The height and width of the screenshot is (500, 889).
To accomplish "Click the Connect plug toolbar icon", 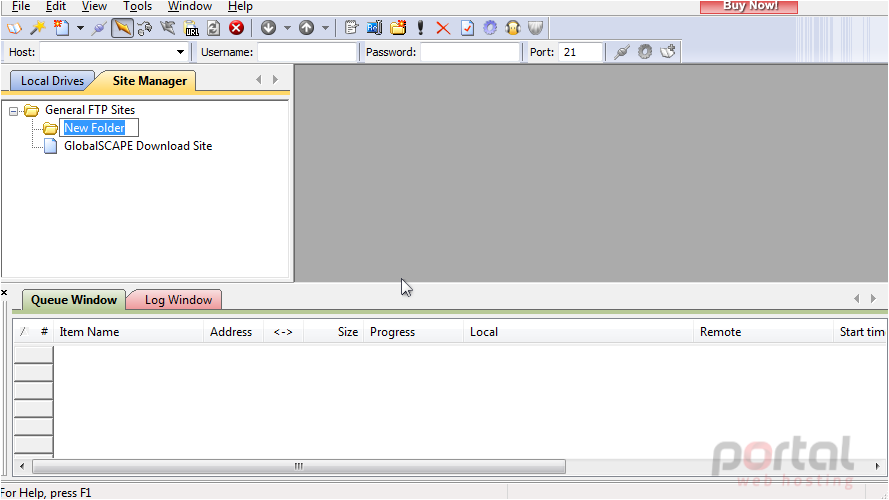I will (99, 28).
